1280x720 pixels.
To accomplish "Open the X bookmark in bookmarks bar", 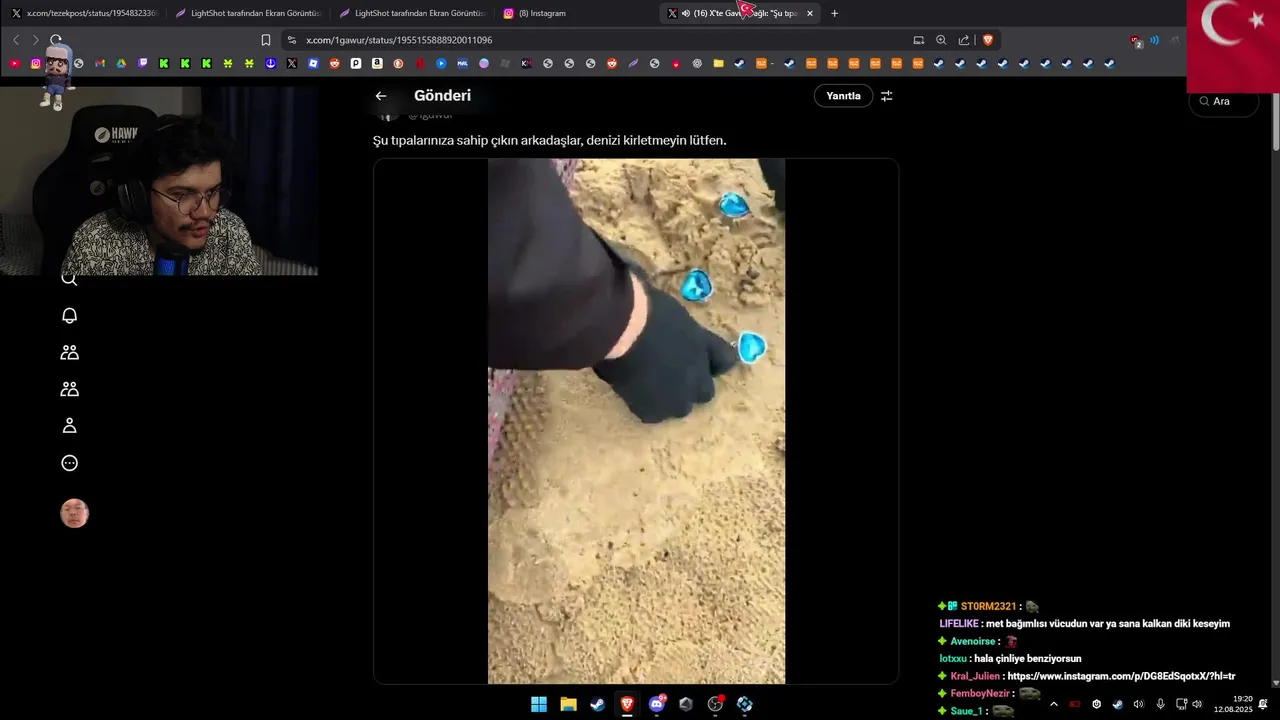I will tap(292, 63).
